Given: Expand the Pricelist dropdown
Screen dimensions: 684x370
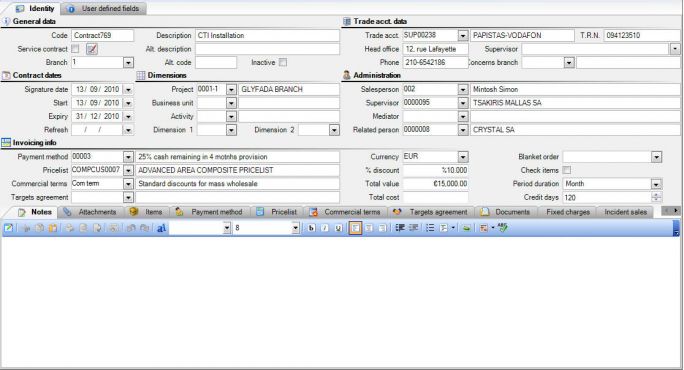Looking at the screenshot, I should (128, 170).
